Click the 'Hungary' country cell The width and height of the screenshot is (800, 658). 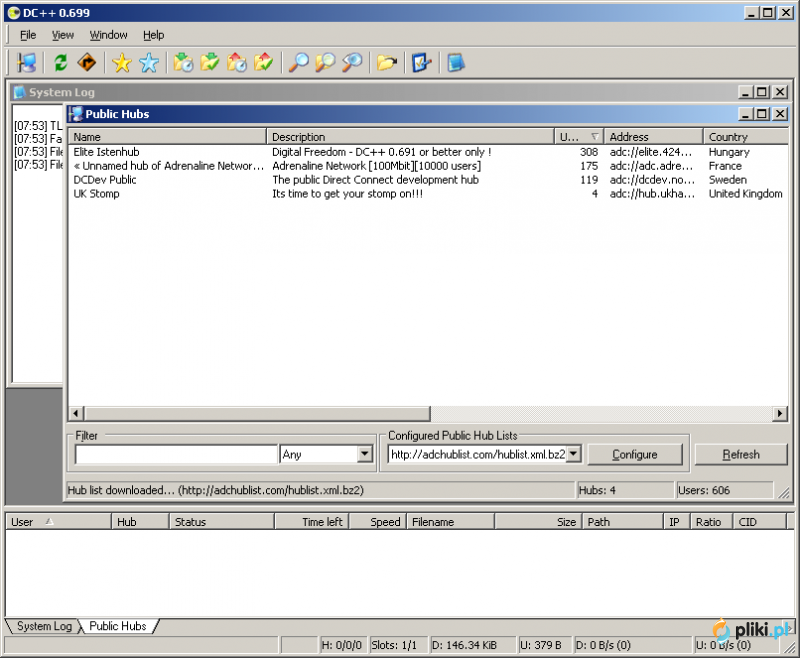click(729, 152)
